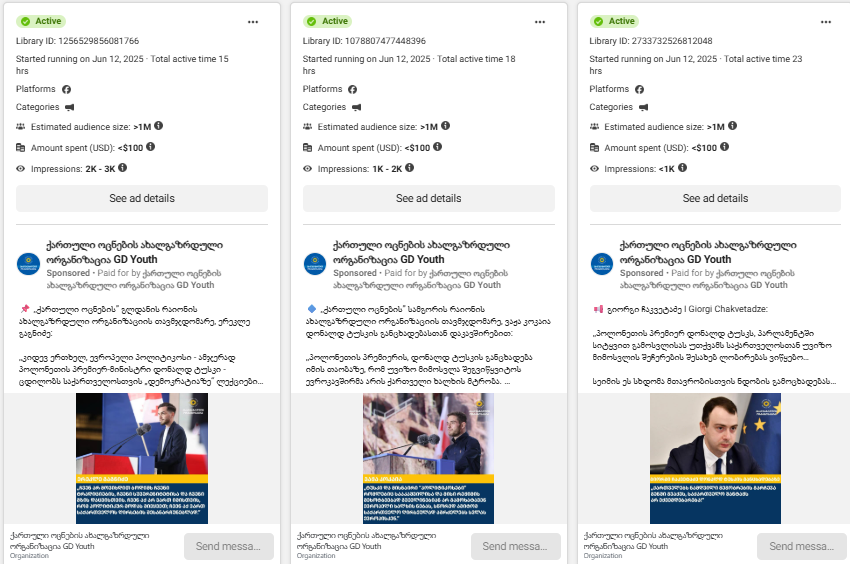Screen dimensions: 850x564
Task: Open GD Youth page name in second ad
Action: pyautogui.click(x=421, y=252)
